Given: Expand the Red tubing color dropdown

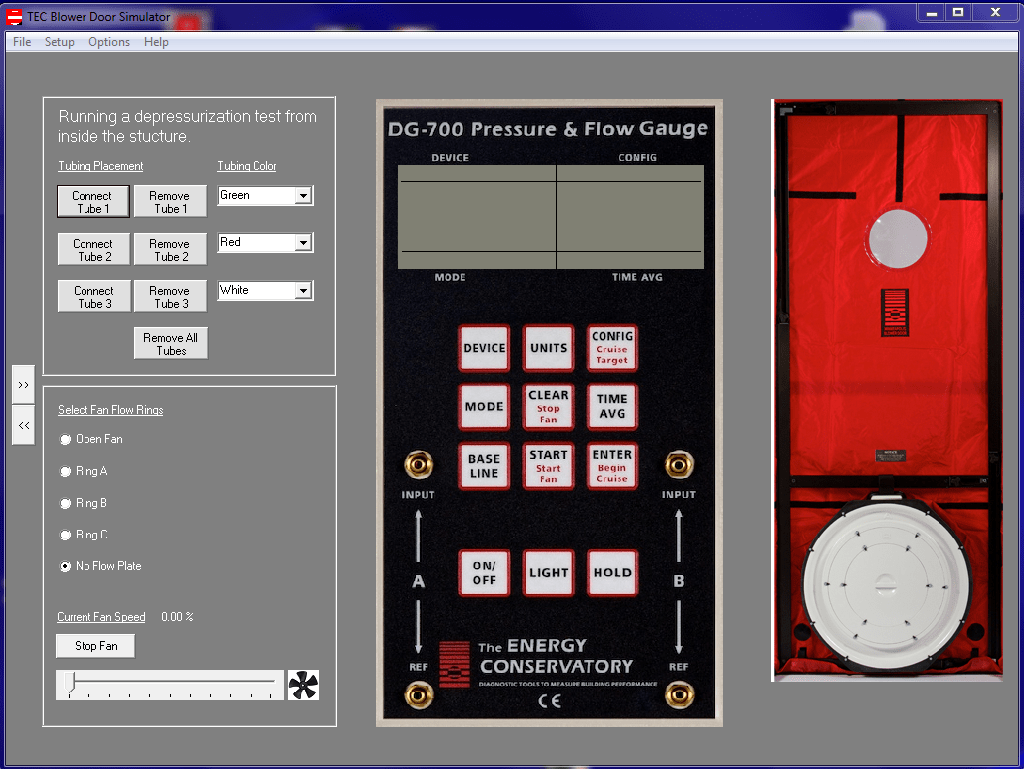Looking at the screenshot, I should pyautogui.click(x=303, y=243).
